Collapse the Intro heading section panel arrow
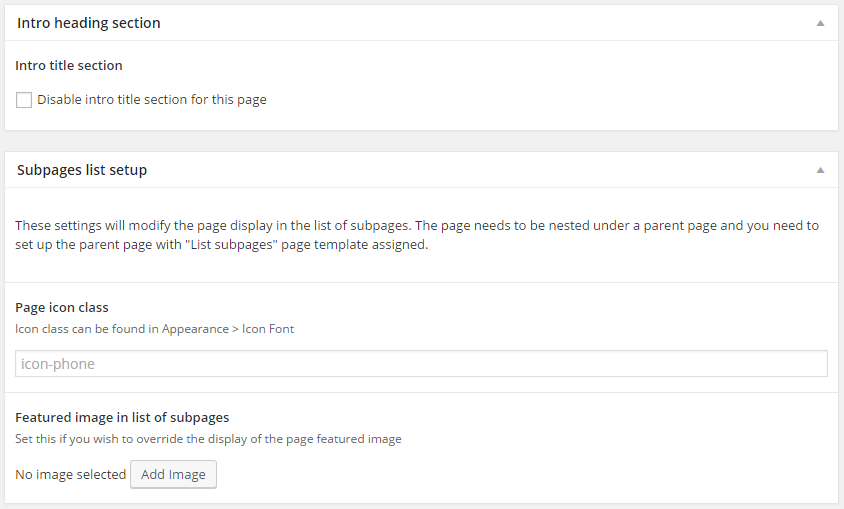 click(820, 23)
